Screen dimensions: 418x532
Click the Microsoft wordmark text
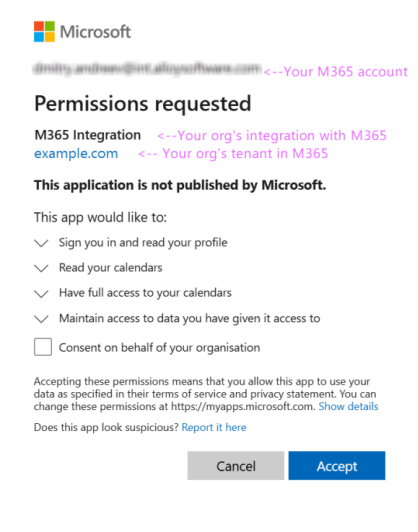click(95, 32)
